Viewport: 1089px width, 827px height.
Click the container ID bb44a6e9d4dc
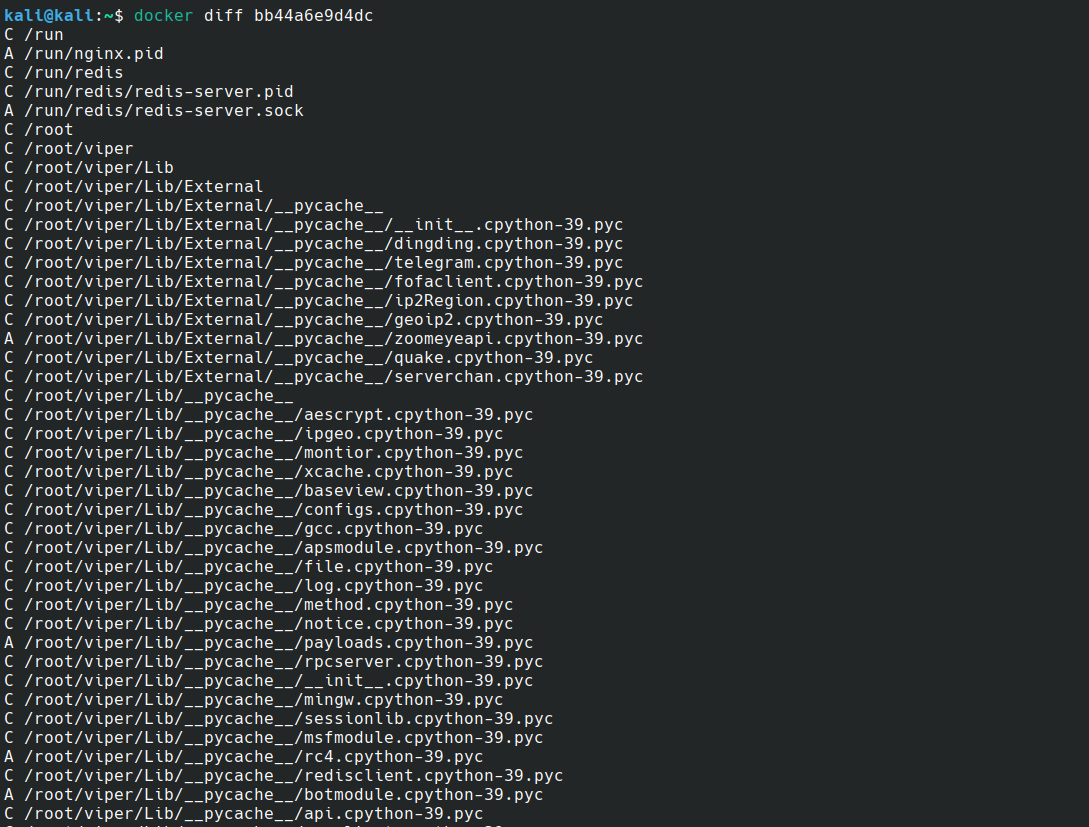pyautogui.click(x=313, y=15)
